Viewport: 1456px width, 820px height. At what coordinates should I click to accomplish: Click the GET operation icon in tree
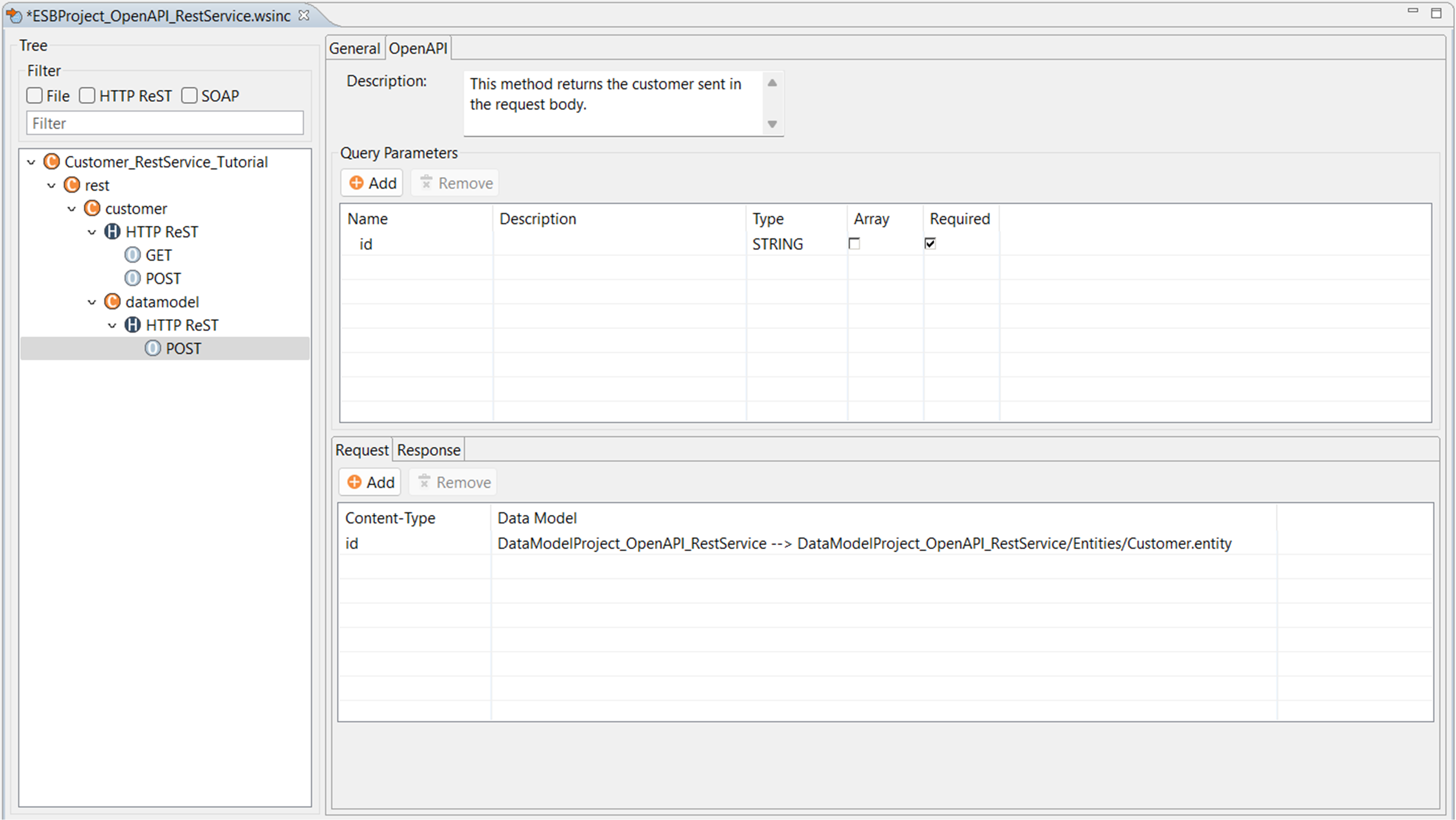pos(132,255)
